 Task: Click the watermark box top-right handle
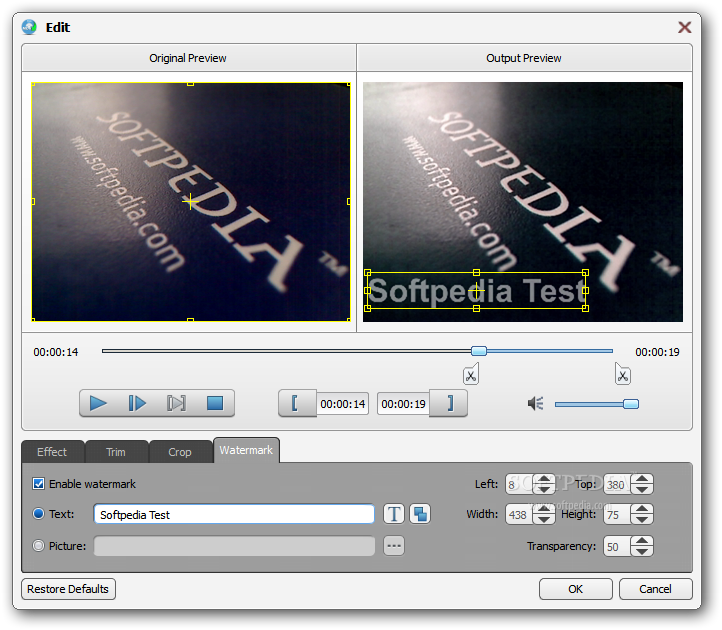585,273
